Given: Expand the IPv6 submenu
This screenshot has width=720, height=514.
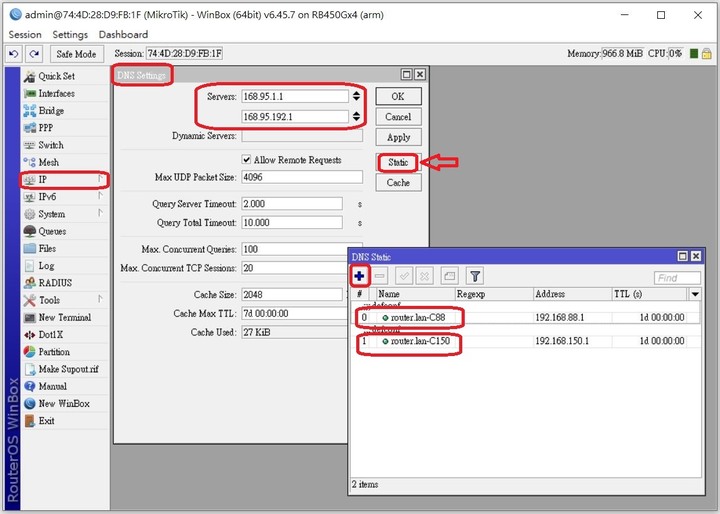Looking at the screenshot, I should coord(64,197).
